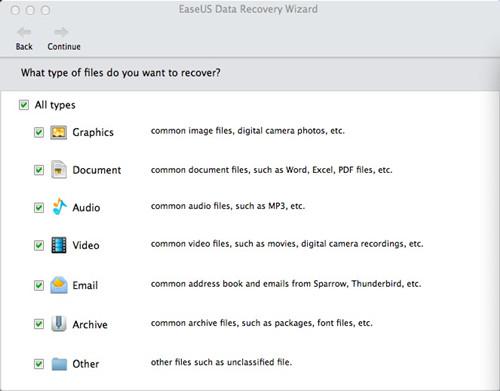Click the Email envelope icon
Viewport: 500px width, 391px height.
59,285
